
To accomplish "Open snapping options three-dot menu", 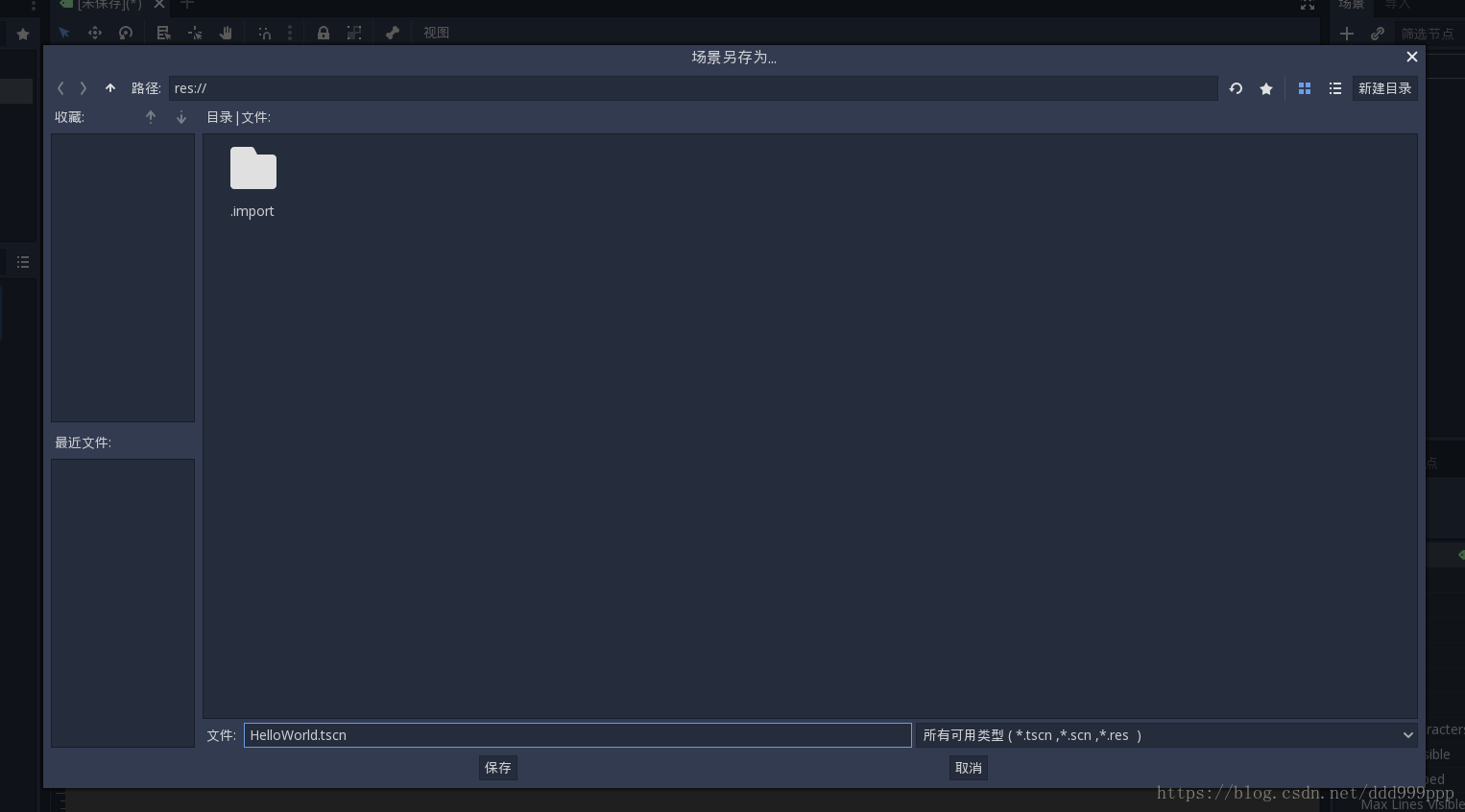I will point(290,33).
